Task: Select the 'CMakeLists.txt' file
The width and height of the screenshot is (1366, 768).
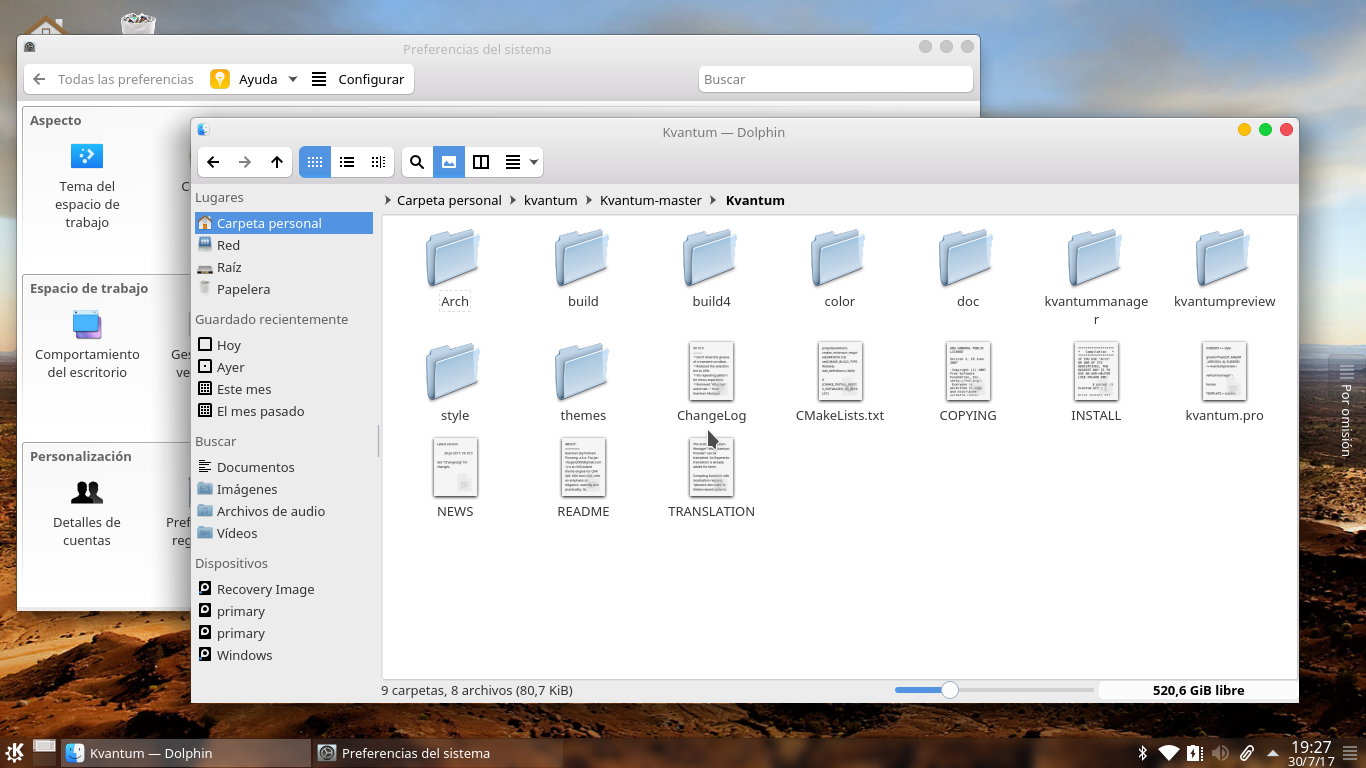Action: [x=839, y=382]
